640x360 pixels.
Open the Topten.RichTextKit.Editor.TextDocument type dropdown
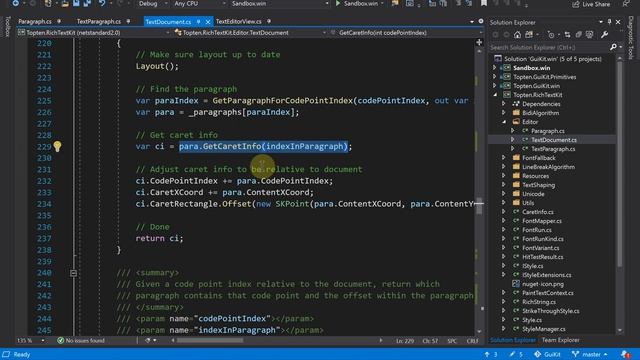[x=250, y=33]
